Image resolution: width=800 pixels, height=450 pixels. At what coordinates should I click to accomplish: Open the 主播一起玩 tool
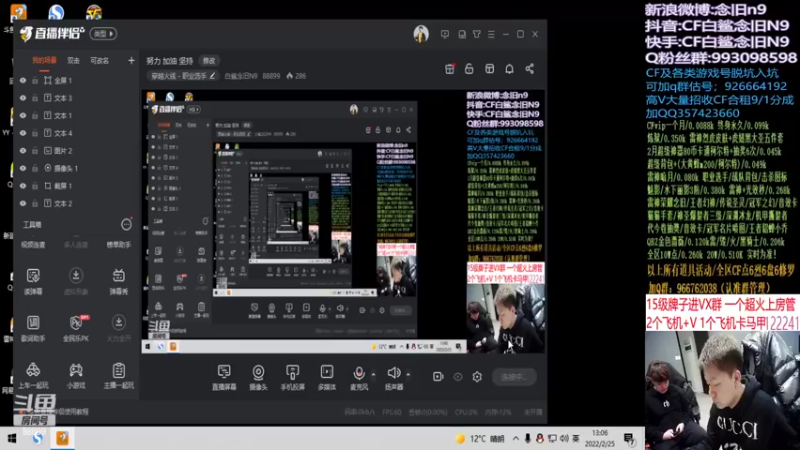(118, 376)
